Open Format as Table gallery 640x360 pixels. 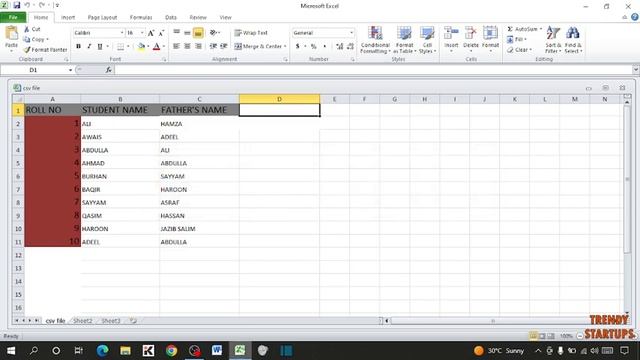[404, 40]
